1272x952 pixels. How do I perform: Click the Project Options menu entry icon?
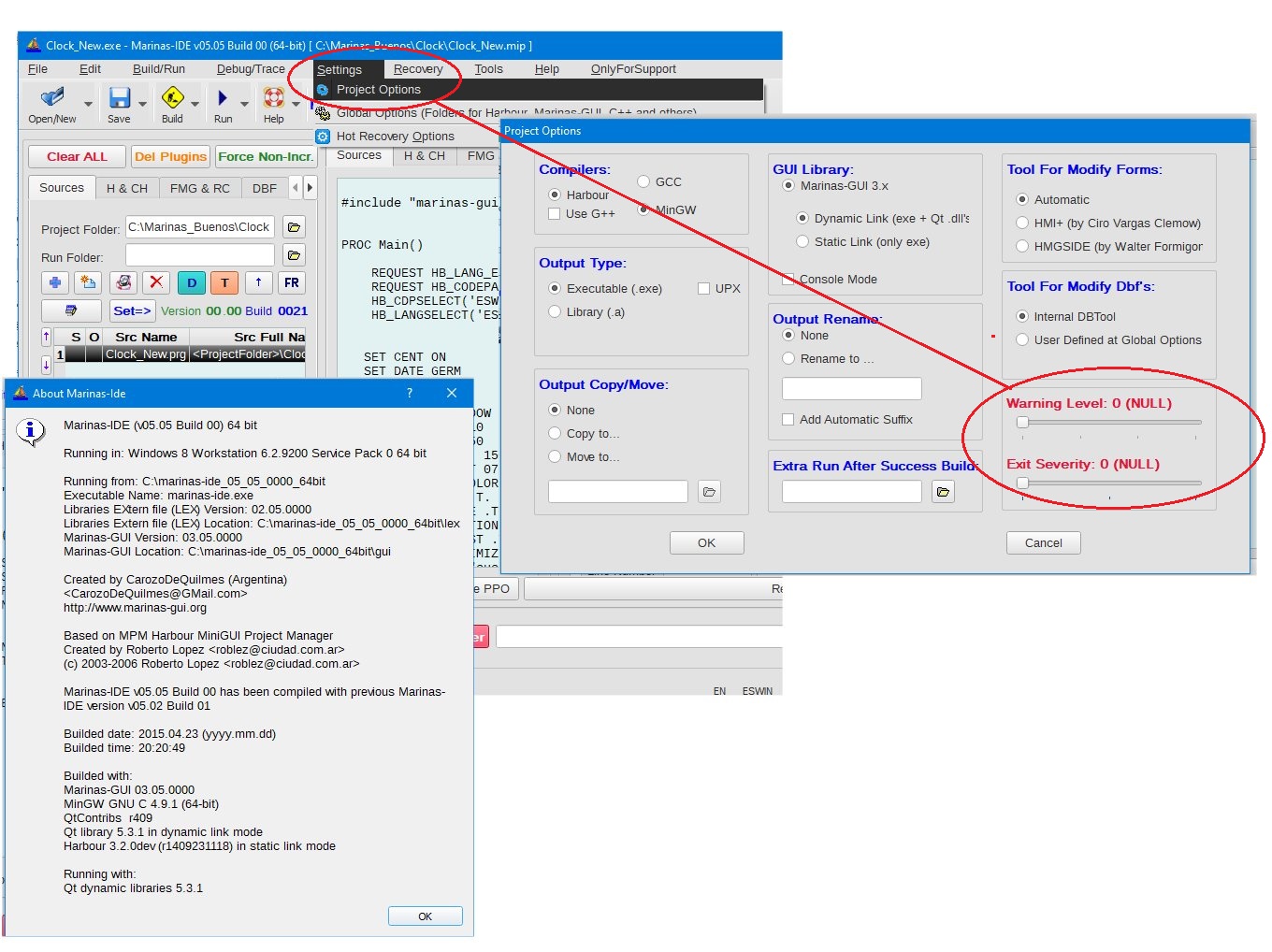pos(323,90)
